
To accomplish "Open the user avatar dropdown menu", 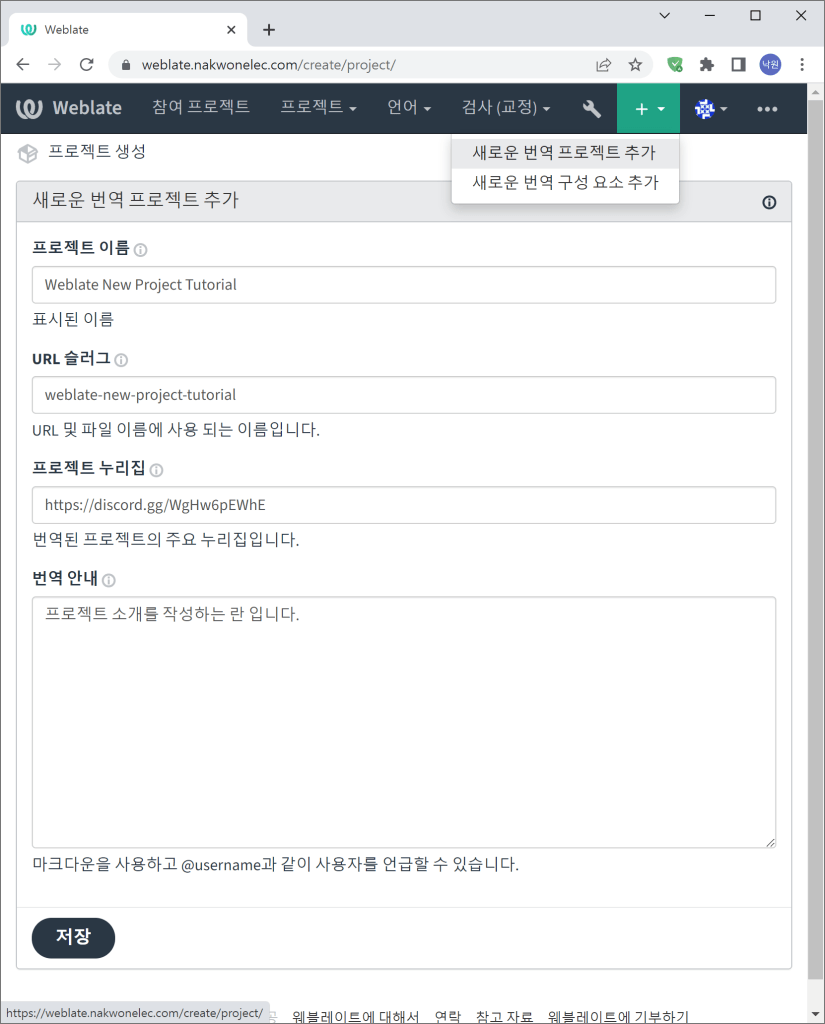I will point(710,108).
